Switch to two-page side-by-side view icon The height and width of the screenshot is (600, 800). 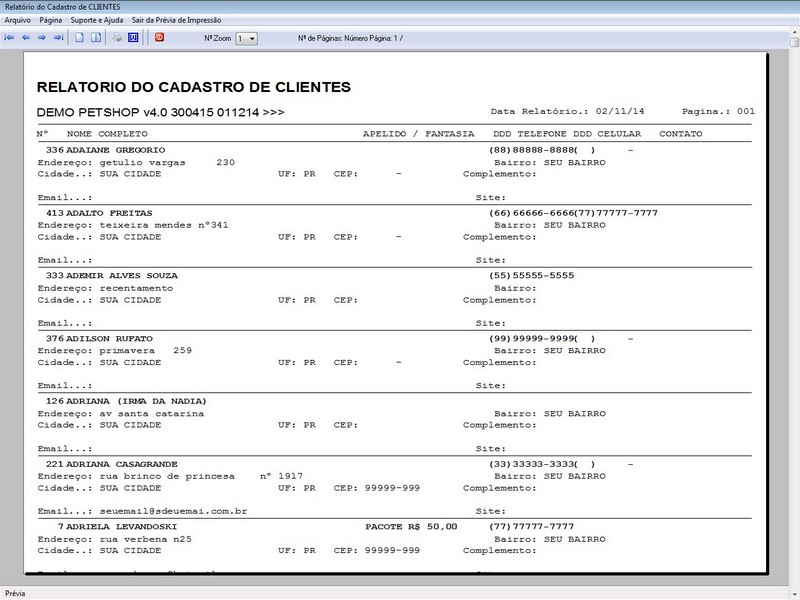click(x=96, y=38)
